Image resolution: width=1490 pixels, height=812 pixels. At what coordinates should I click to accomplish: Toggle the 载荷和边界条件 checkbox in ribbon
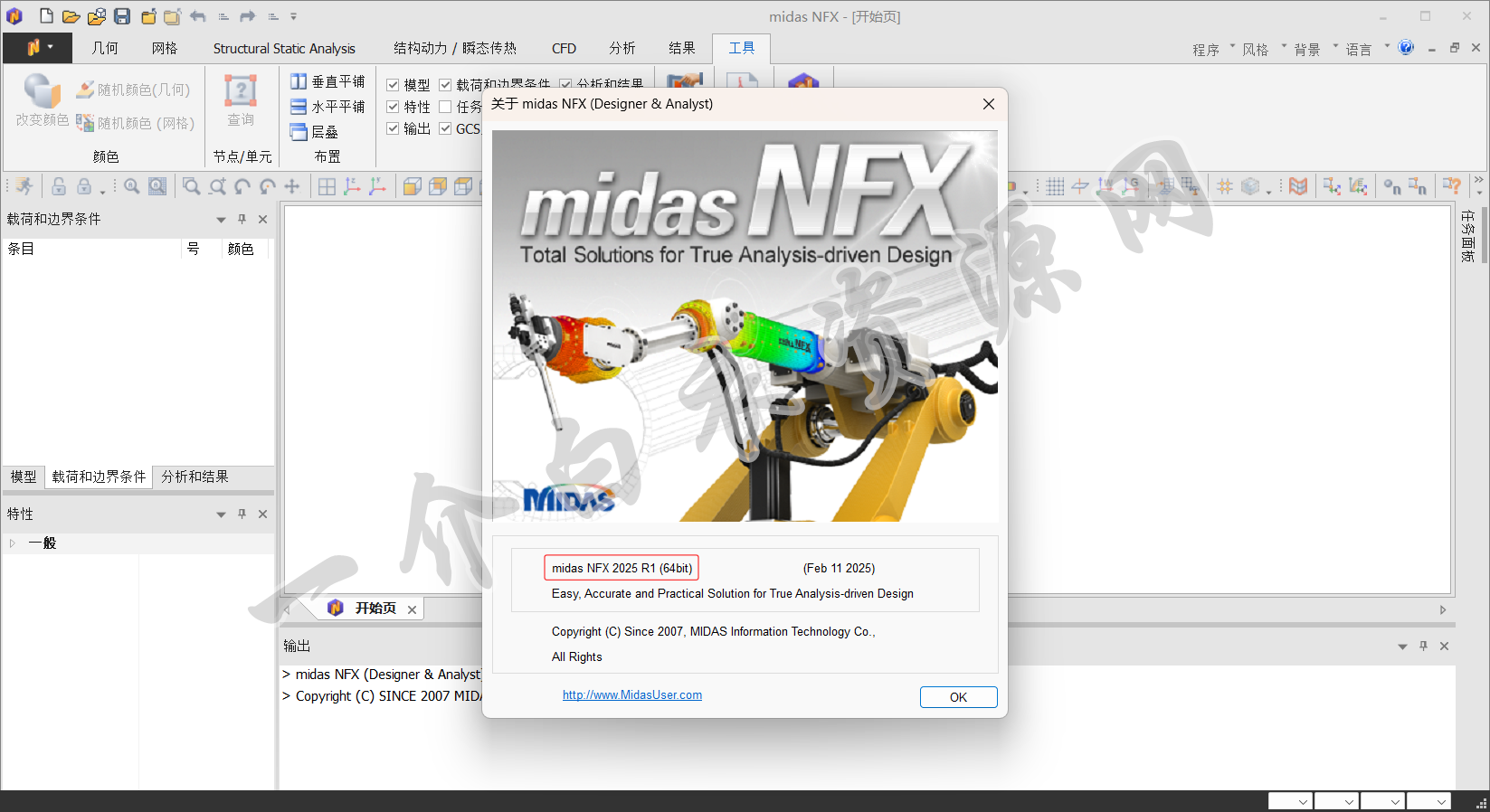(445, 85)
